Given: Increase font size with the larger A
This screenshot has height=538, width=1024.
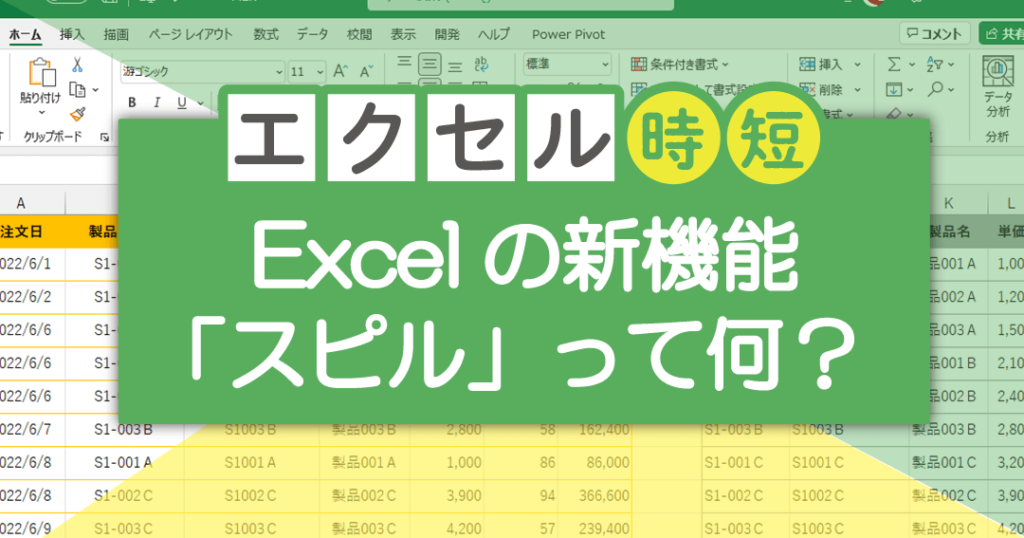Looking at the screenshot, I should point(340,71).
